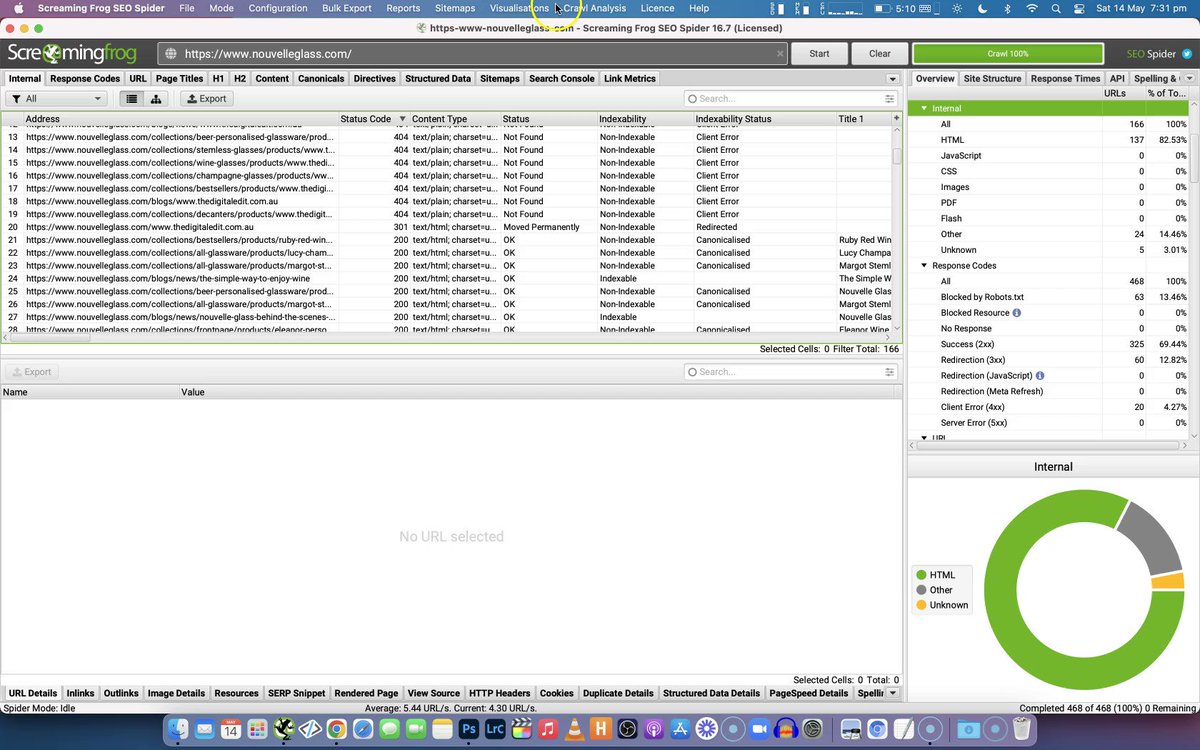Click the Clear button
Image resolution: width=1200 pixels, height=750 pixels.
(880, 54)
